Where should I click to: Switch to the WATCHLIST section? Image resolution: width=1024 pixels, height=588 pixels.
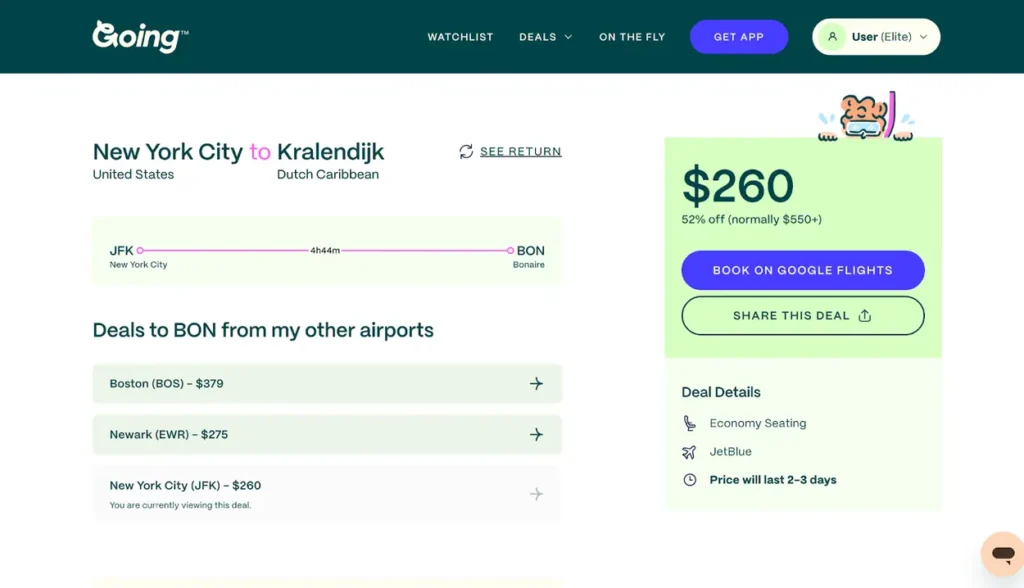click(460, 36)
